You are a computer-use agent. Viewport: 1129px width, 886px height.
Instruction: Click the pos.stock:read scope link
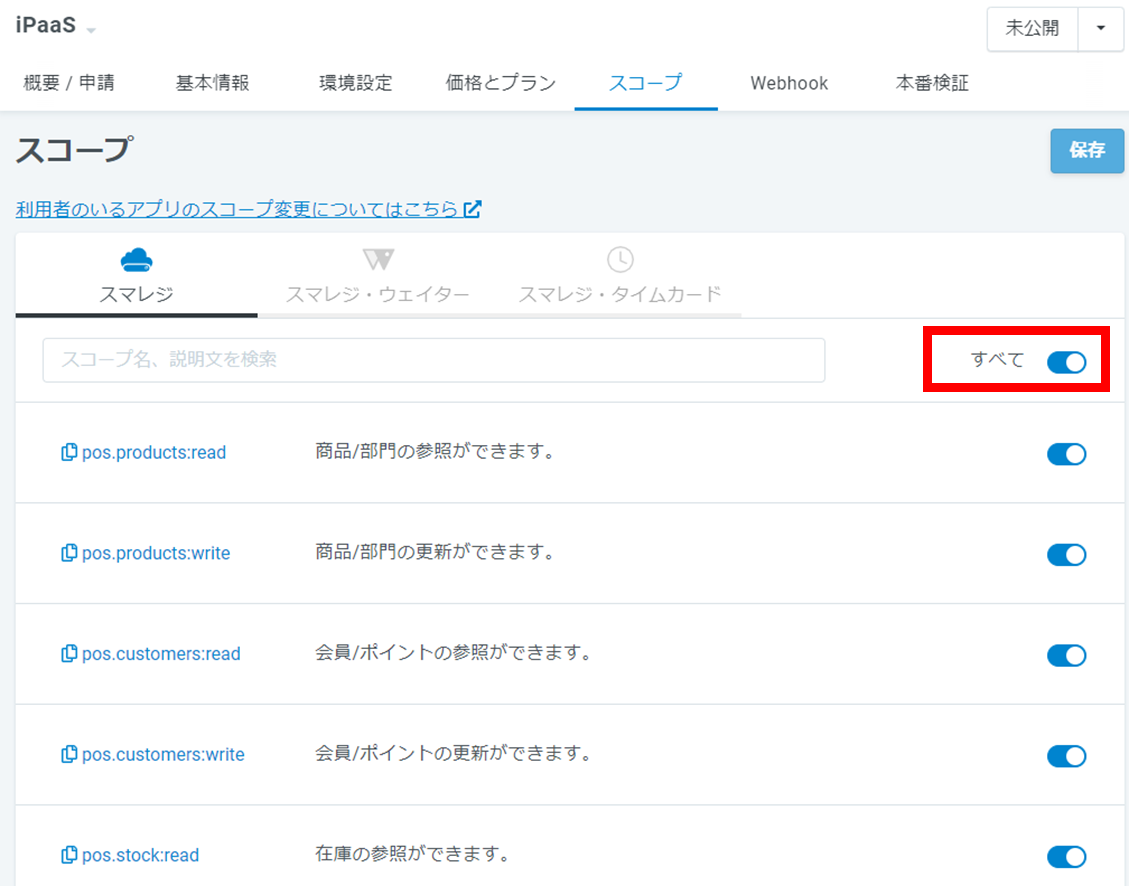pyautogui.click(x=140, y=855)
